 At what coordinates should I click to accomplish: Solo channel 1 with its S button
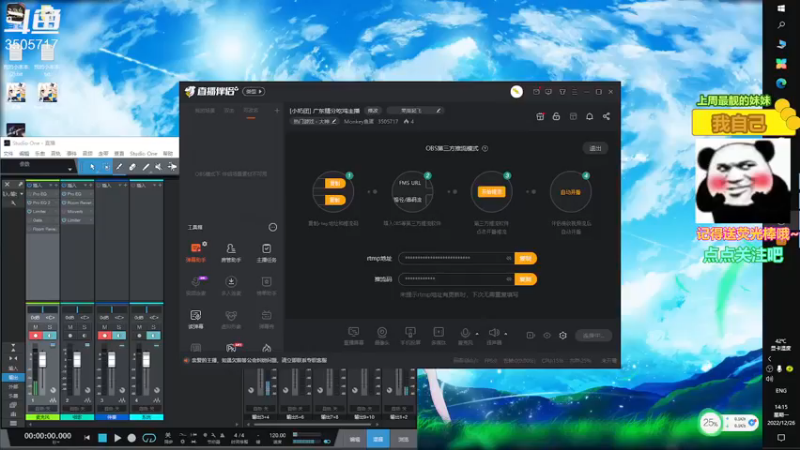[x=49, y=327]
